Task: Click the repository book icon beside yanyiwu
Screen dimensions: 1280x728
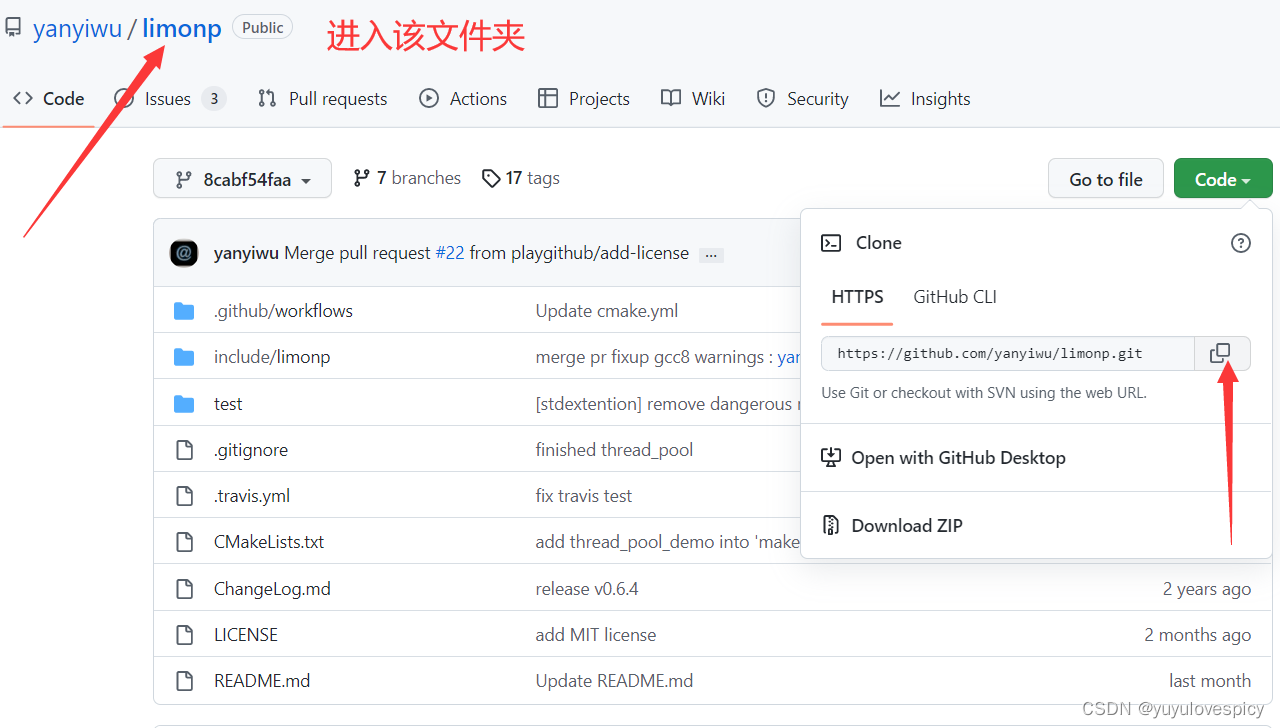Action: (x=13, y=26)
